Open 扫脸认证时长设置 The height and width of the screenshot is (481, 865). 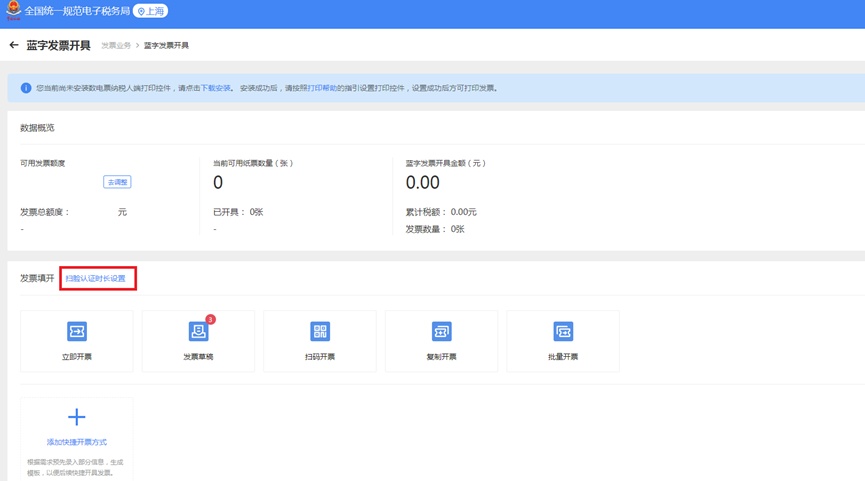pyautogui.click(x=96, y=278)
